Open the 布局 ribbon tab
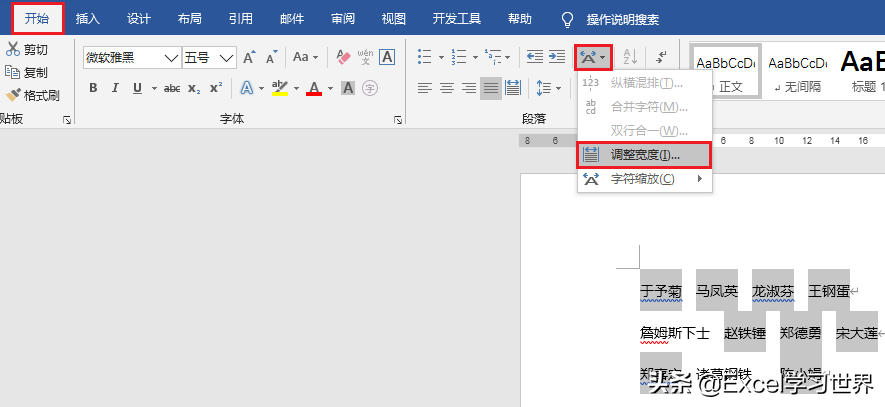The width and height of the screenshot is (885, 407). pos(190,19)
